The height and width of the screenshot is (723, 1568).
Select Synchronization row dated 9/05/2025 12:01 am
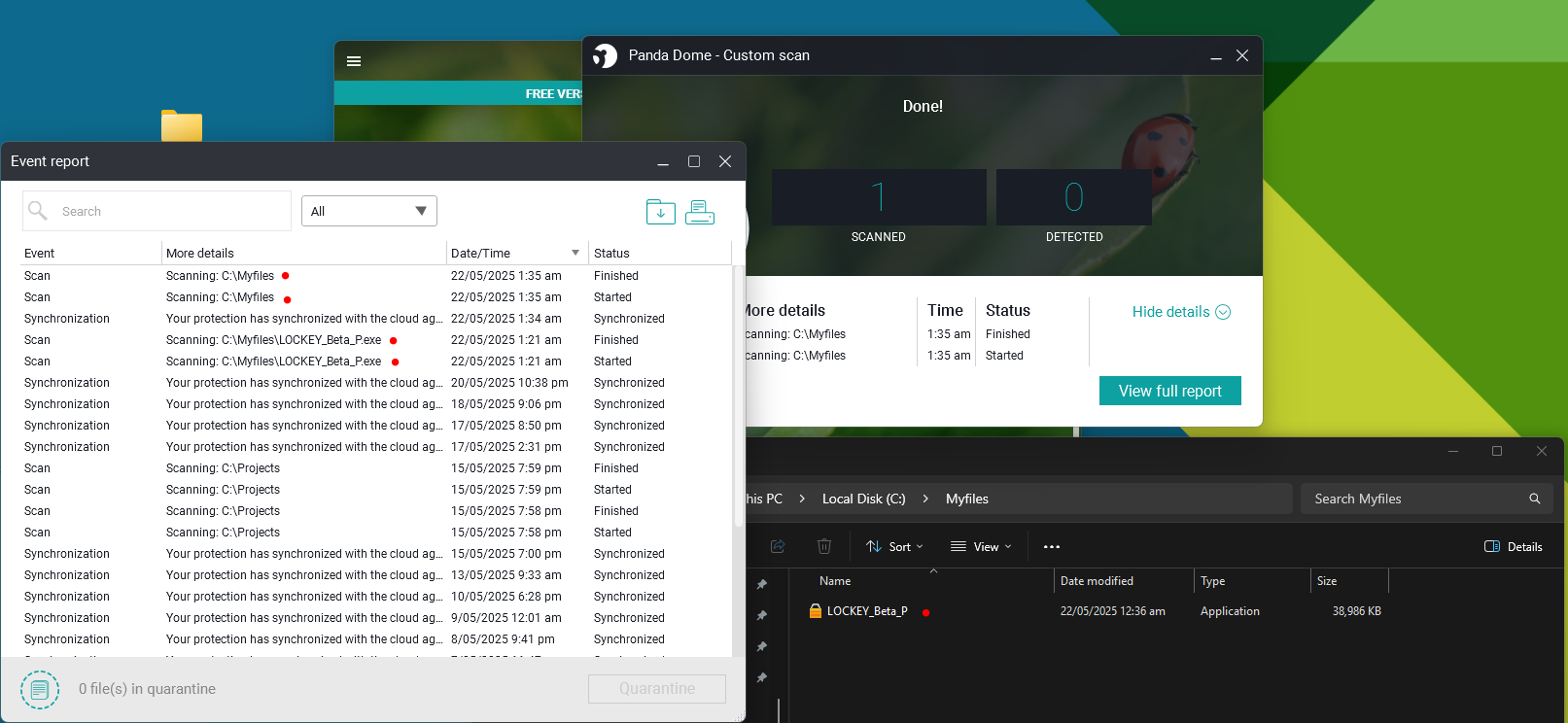tap(376, 618)
